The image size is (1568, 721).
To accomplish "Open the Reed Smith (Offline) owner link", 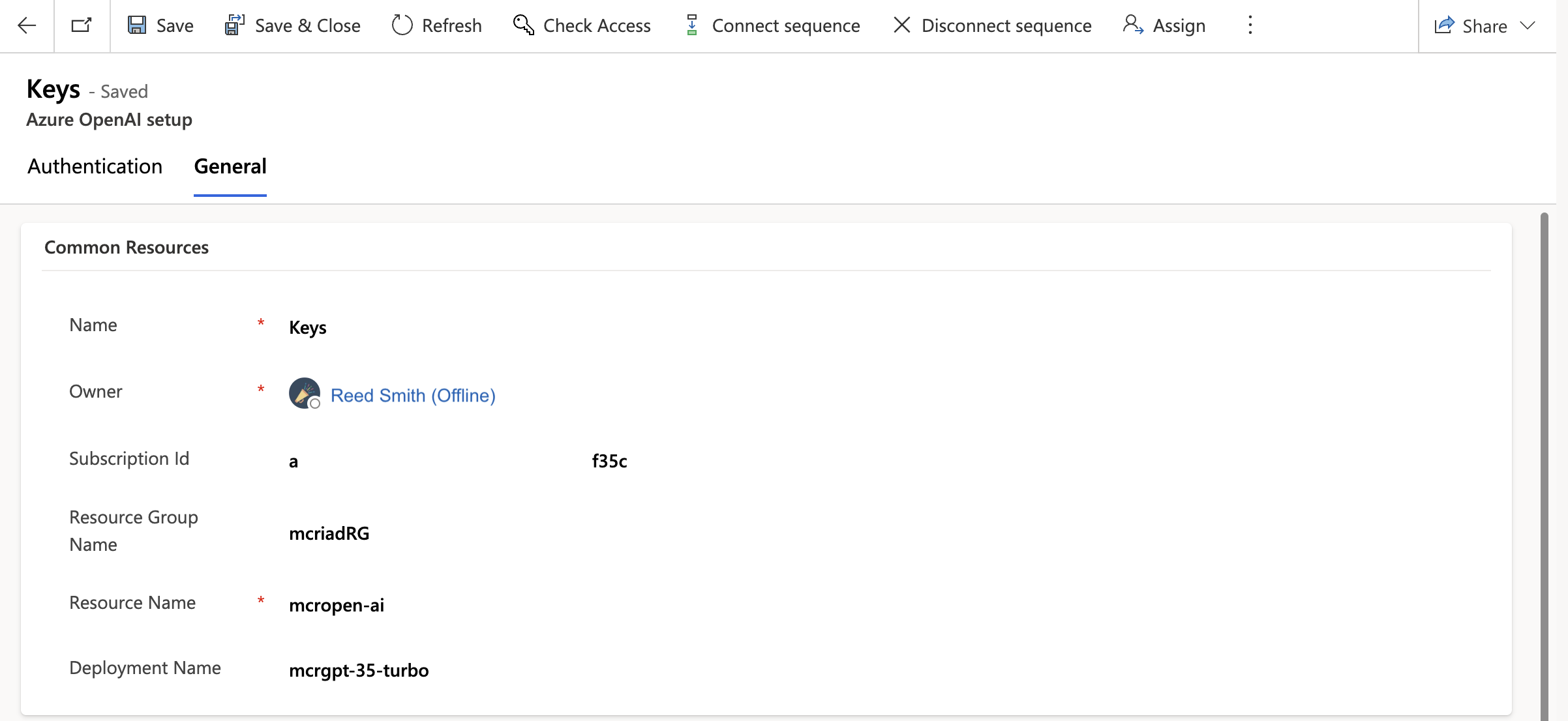I will coord(413,395).
